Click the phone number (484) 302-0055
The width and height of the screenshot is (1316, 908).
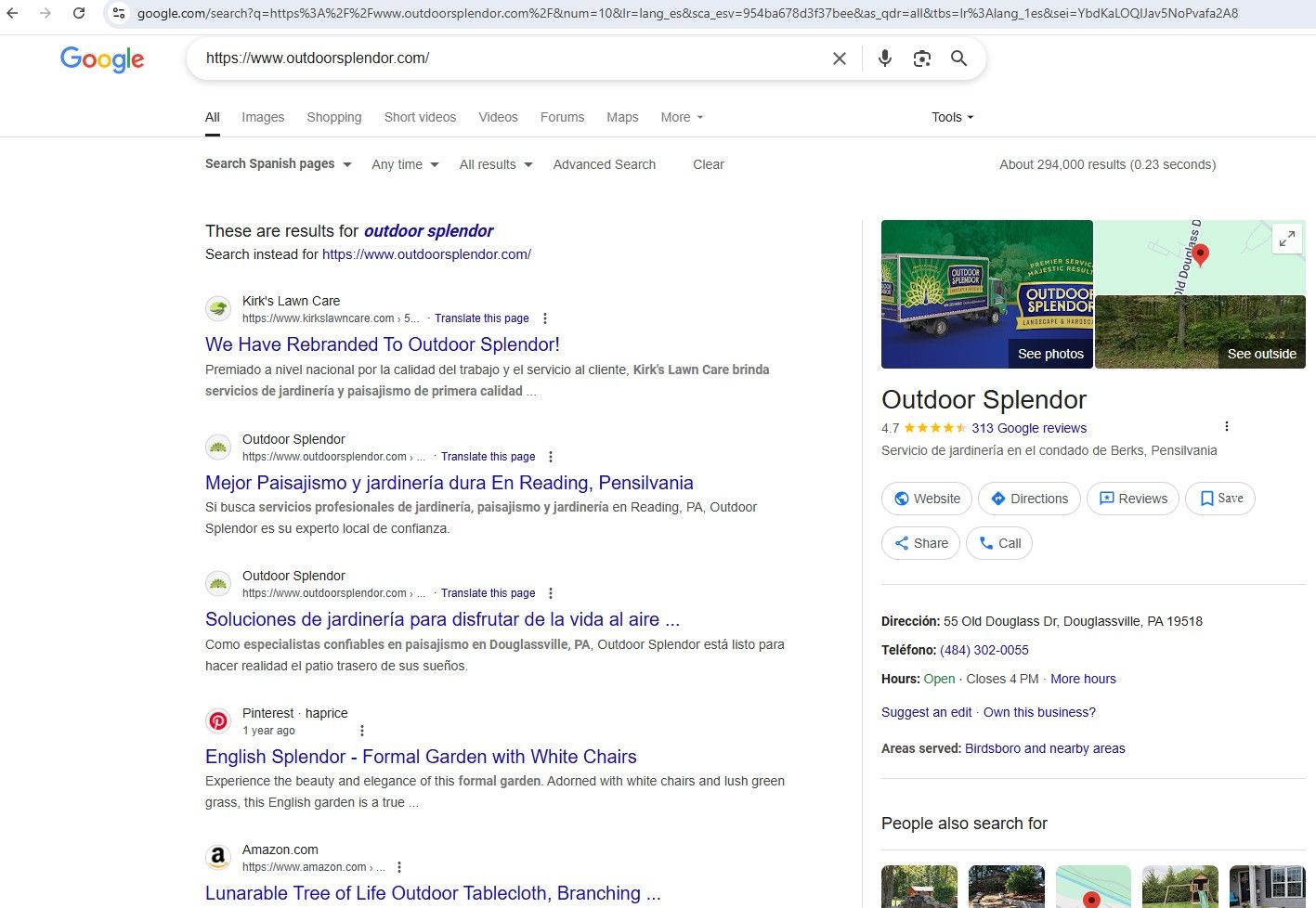[x=984, y=650]
